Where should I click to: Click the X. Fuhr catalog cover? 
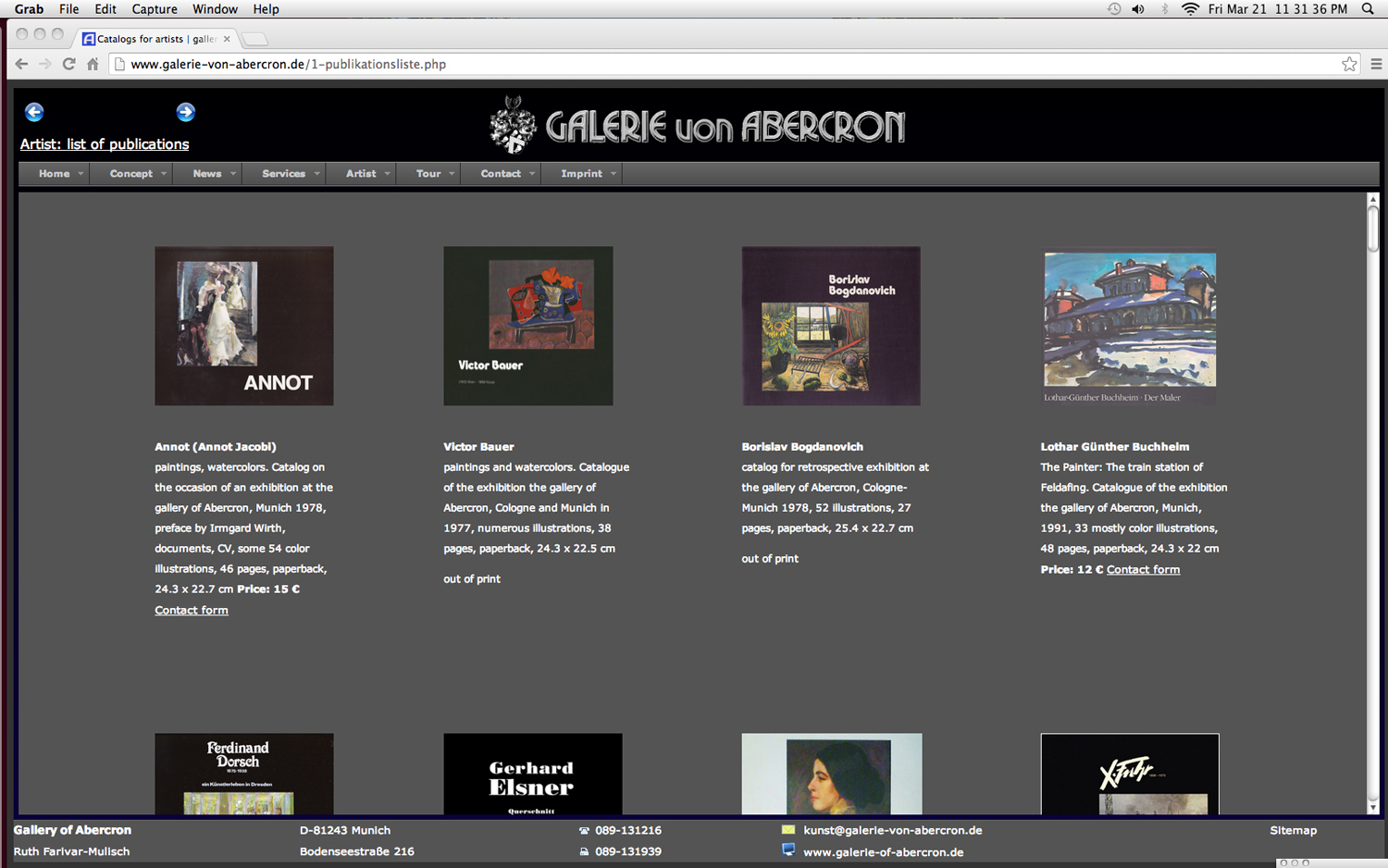pyautogui.click(x=1130, y=774)
